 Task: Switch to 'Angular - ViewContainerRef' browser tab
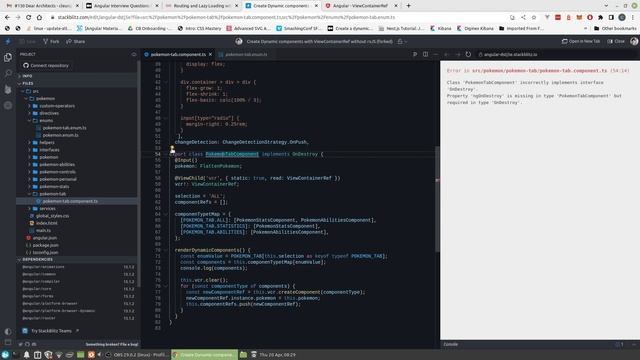[361, 6]
